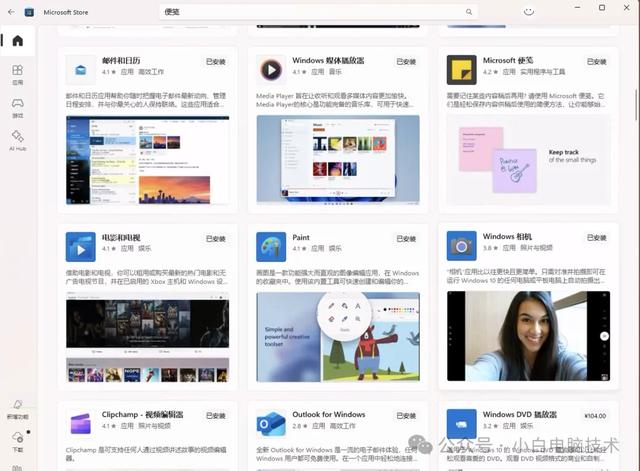Open the Clipchamp - 视频编辑器 title link
The image size is (640, 471).
tap(142, 414)
